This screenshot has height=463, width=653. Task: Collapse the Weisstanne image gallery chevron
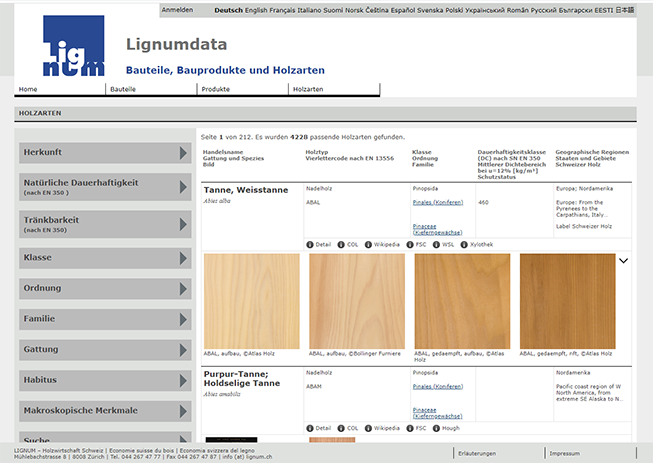pyautogui.click(x=623, y=261)
